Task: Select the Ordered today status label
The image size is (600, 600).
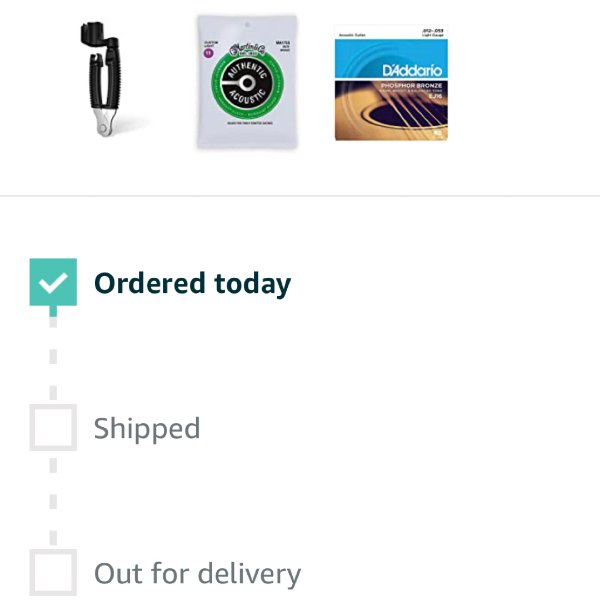Action: pos(192,284)
